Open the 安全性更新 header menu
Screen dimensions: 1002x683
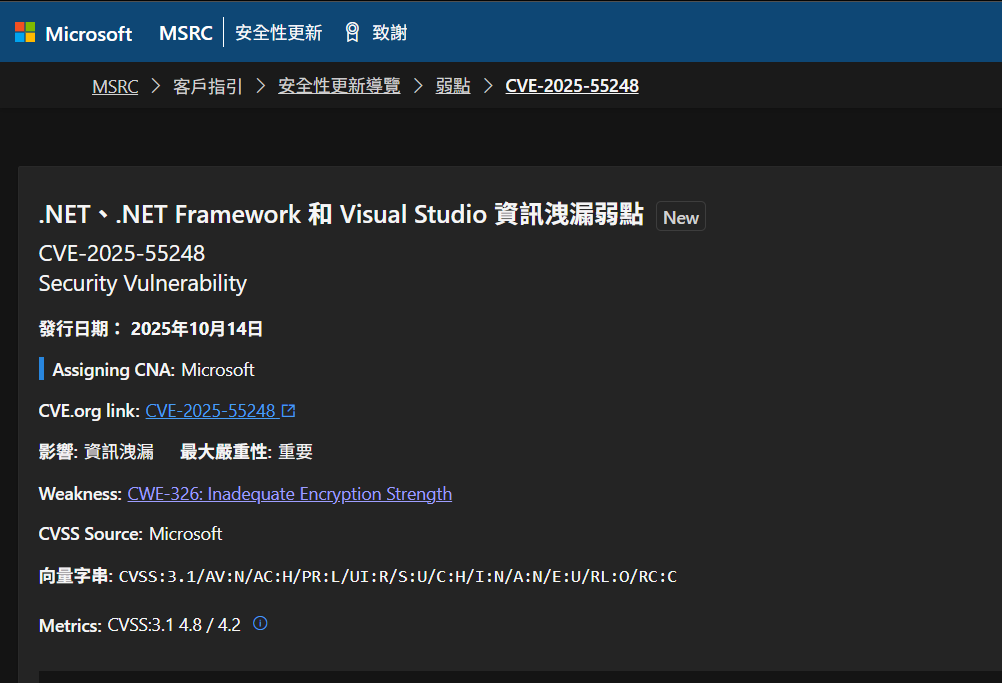[x=278, y=33]
